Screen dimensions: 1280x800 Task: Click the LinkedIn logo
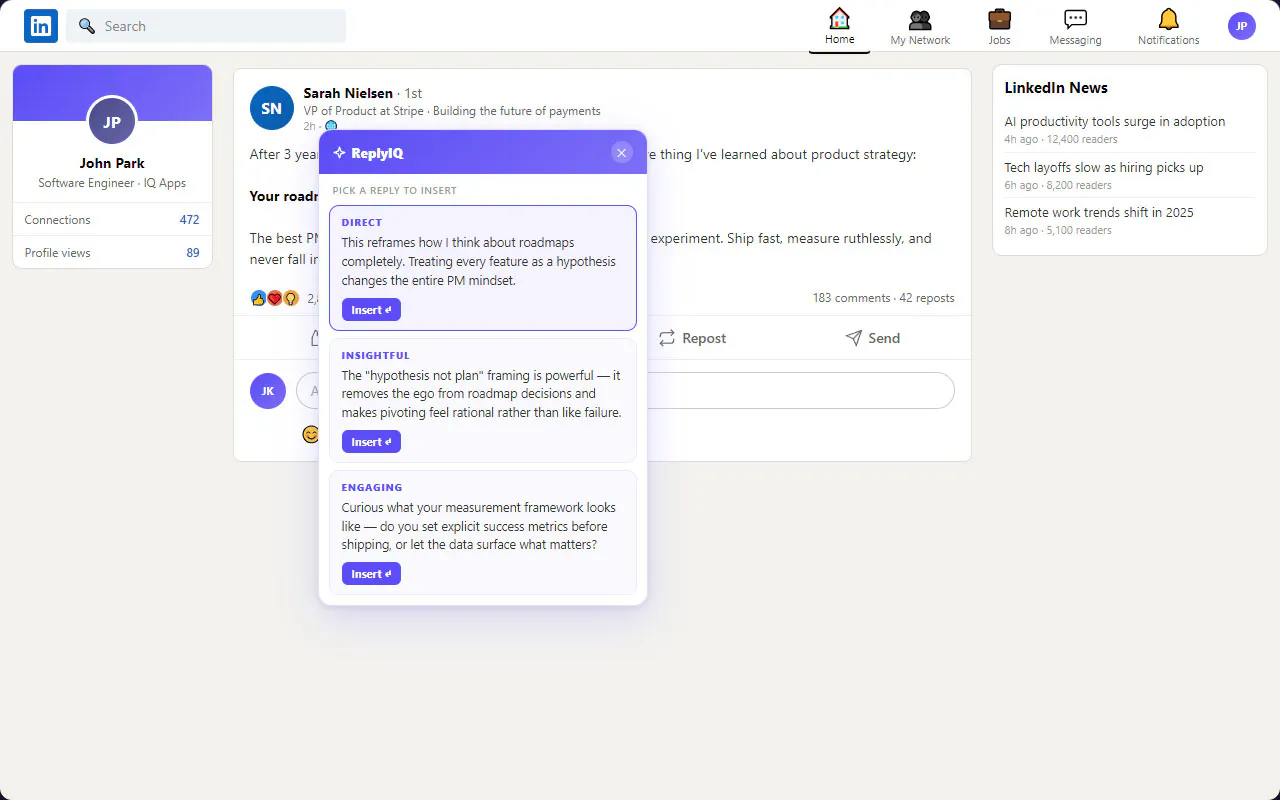[41, 26]
